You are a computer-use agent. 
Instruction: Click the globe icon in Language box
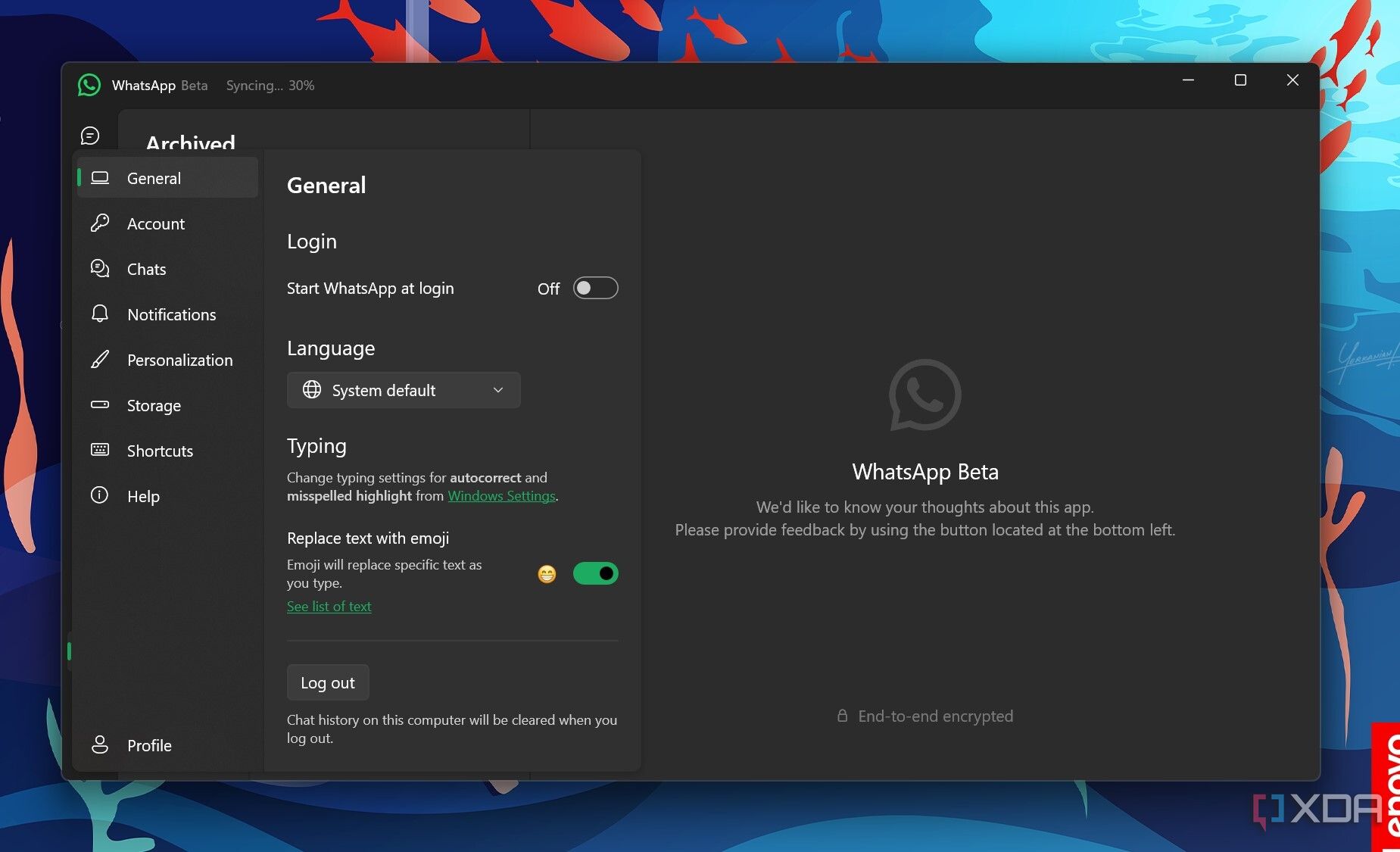click(x=312, y=390)
